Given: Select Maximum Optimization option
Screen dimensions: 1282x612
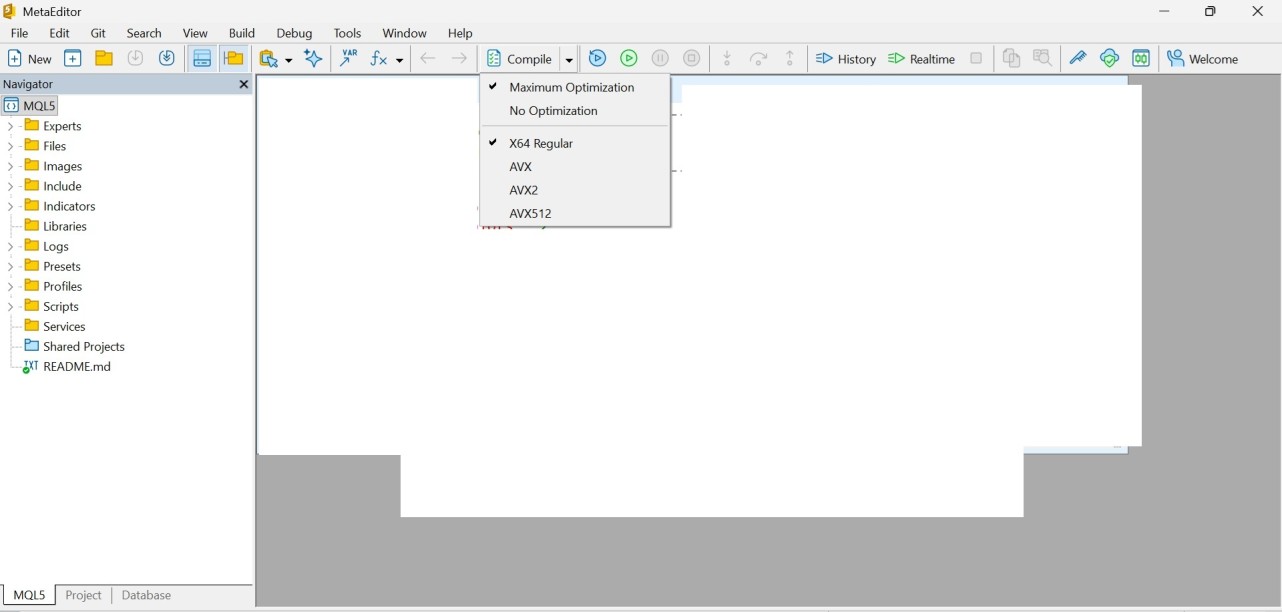Looking at the screenshot, I should (x=575, y=88).
